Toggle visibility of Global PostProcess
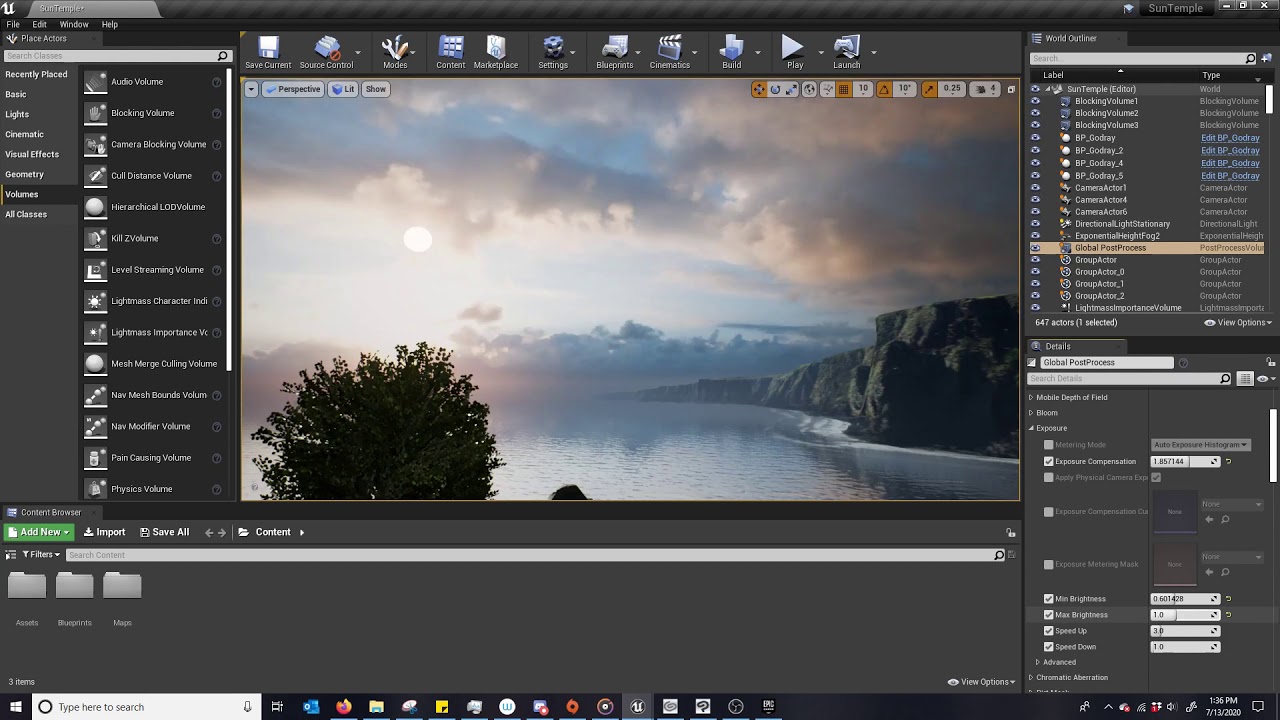The height and width of the screenshot is (720, 1280). pos(1035,248)
